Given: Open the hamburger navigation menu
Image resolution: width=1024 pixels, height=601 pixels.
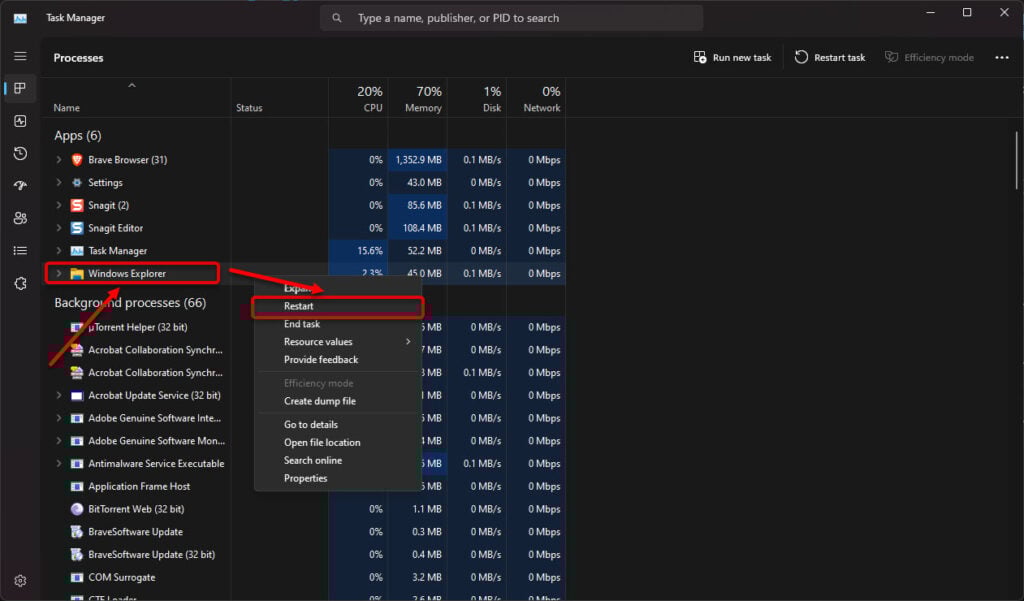Looking at the screenshot, I should (20, 56).
